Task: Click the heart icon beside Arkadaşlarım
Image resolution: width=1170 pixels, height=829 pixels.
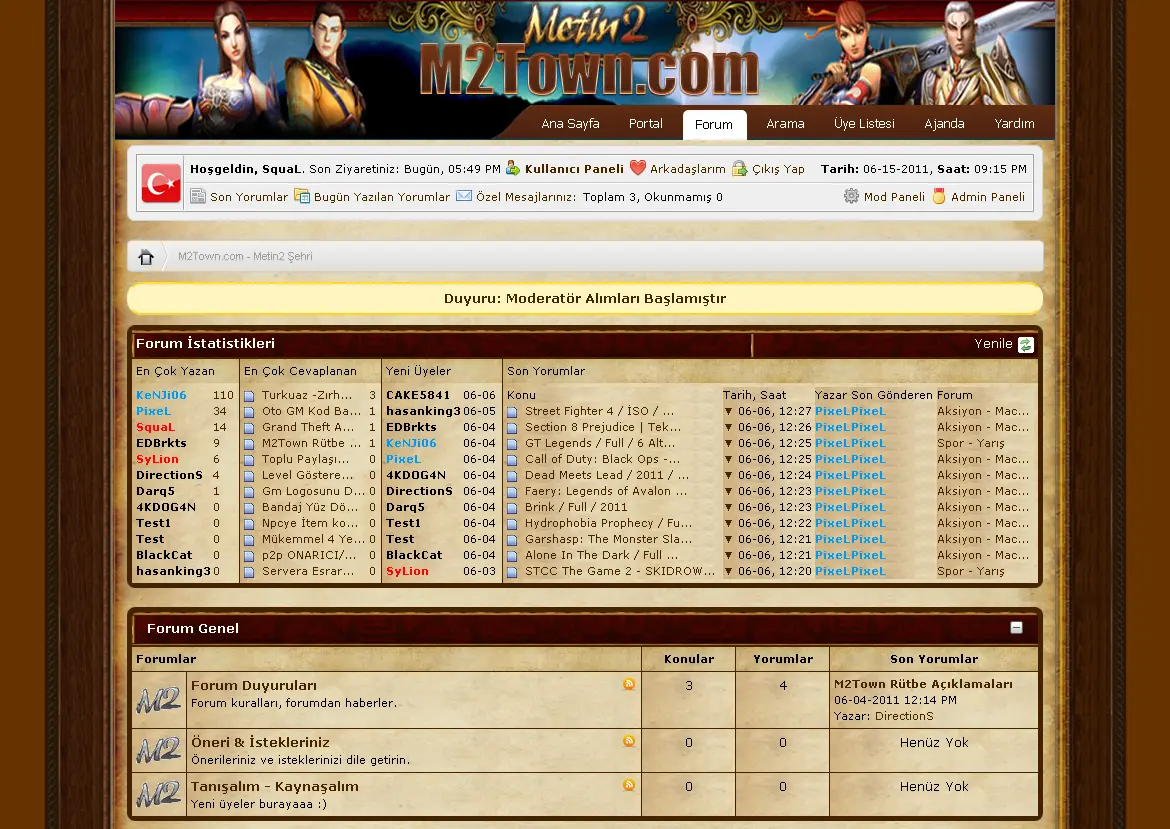Action: pyautogui.click(x=637, y=168)
